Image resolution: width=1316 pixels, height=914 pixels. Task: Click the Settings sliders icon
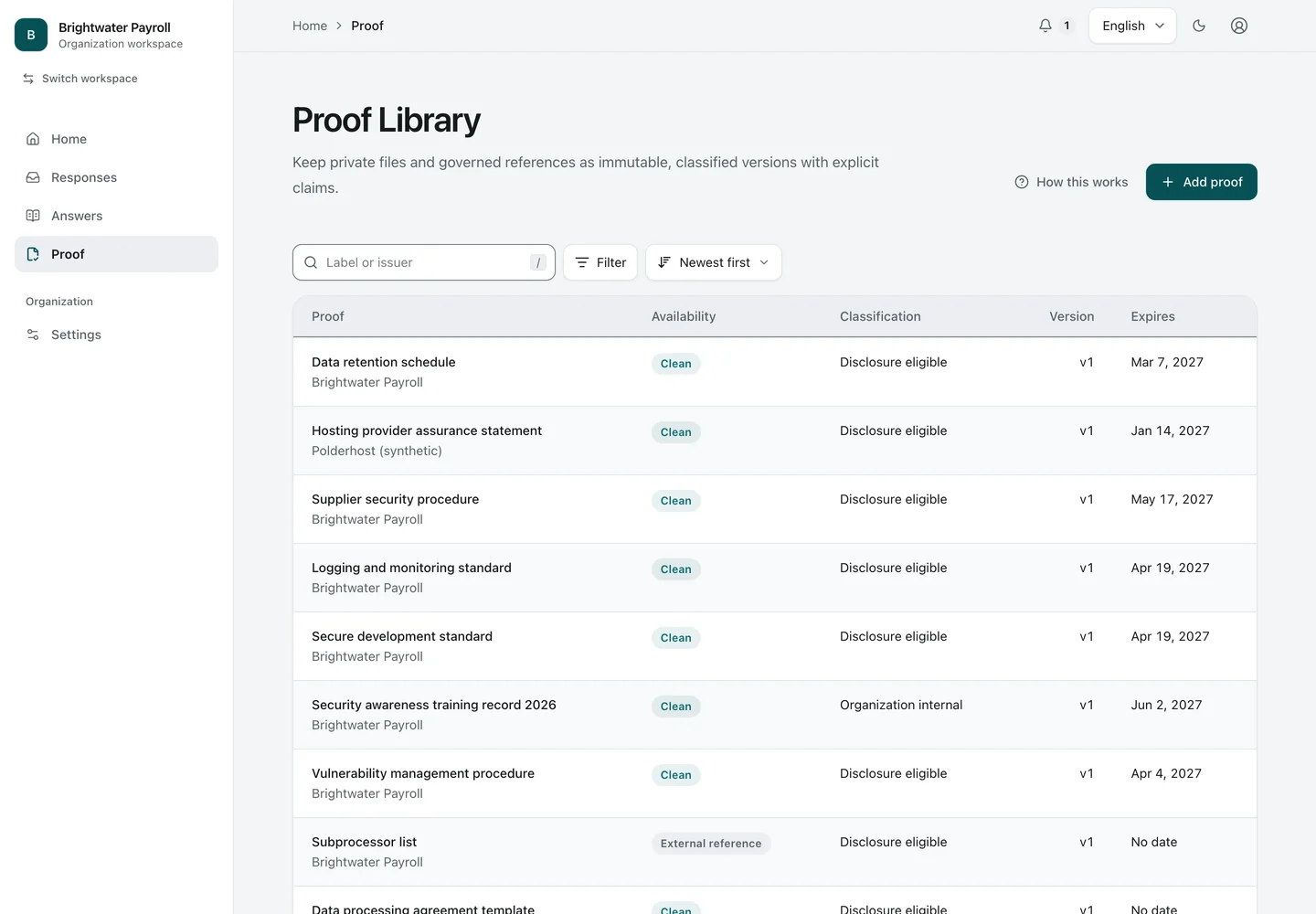click(33, 335)
